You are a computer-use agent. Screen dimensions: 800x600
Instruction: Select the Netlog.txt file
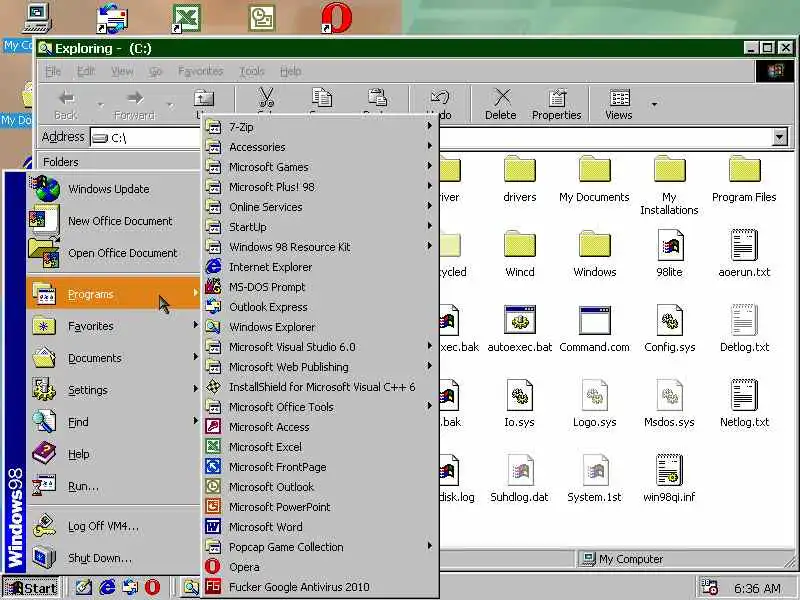[744, 404]
